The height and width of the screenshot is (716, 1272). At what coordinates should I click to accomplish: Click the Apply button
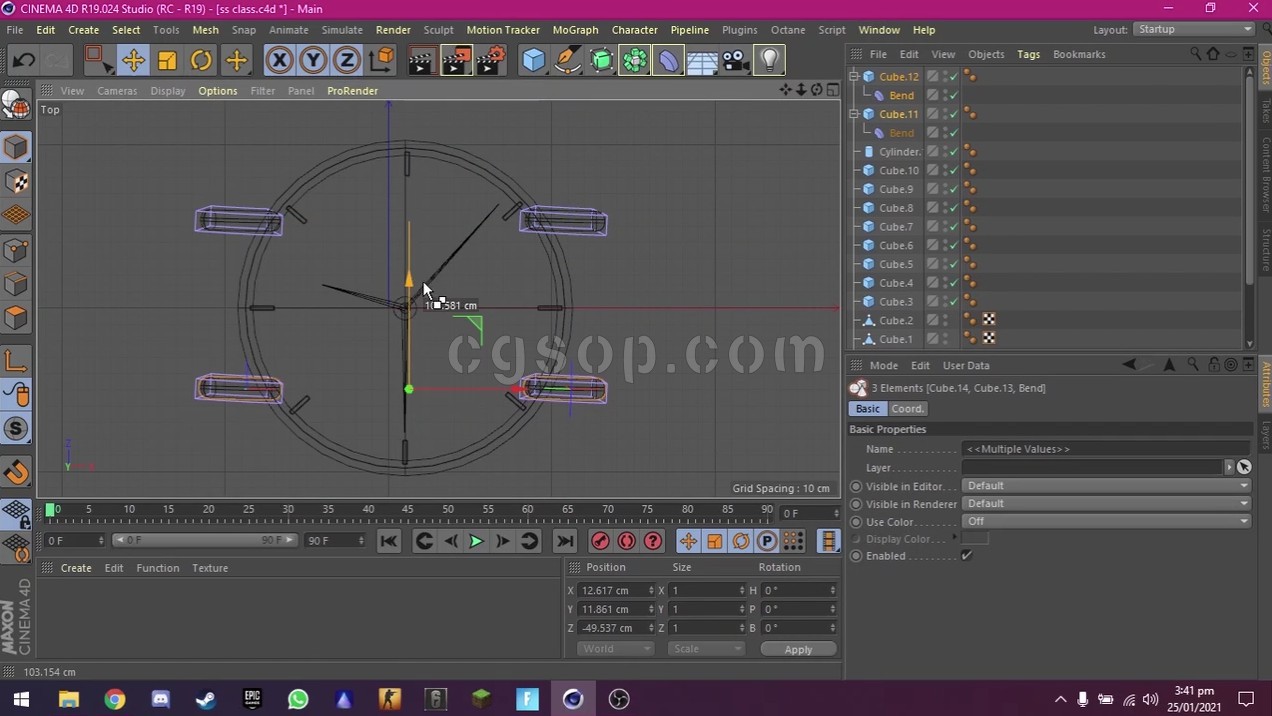798,649
